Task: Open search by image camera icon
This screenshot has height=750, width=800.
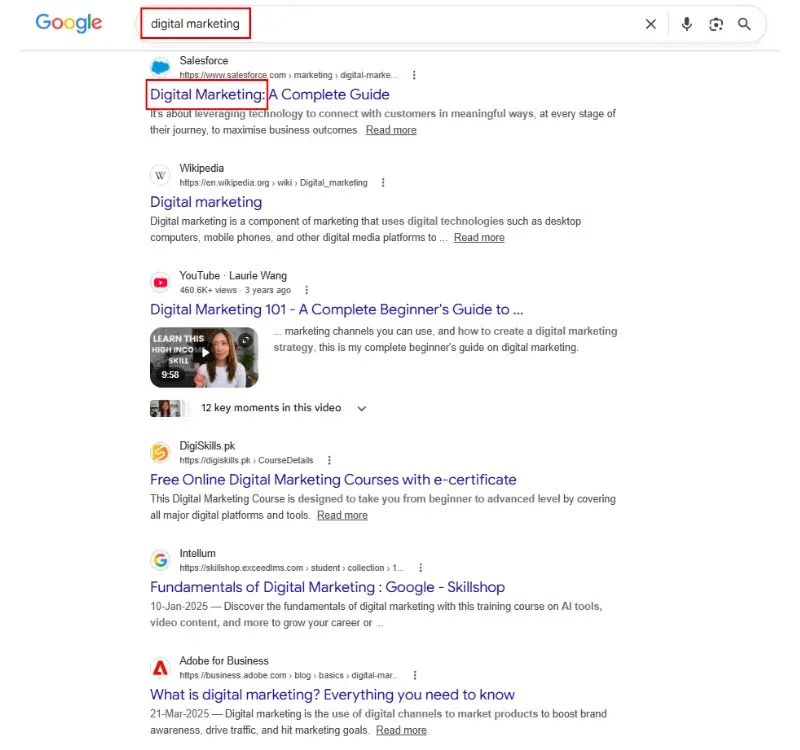Action: (x=716, y=24)
